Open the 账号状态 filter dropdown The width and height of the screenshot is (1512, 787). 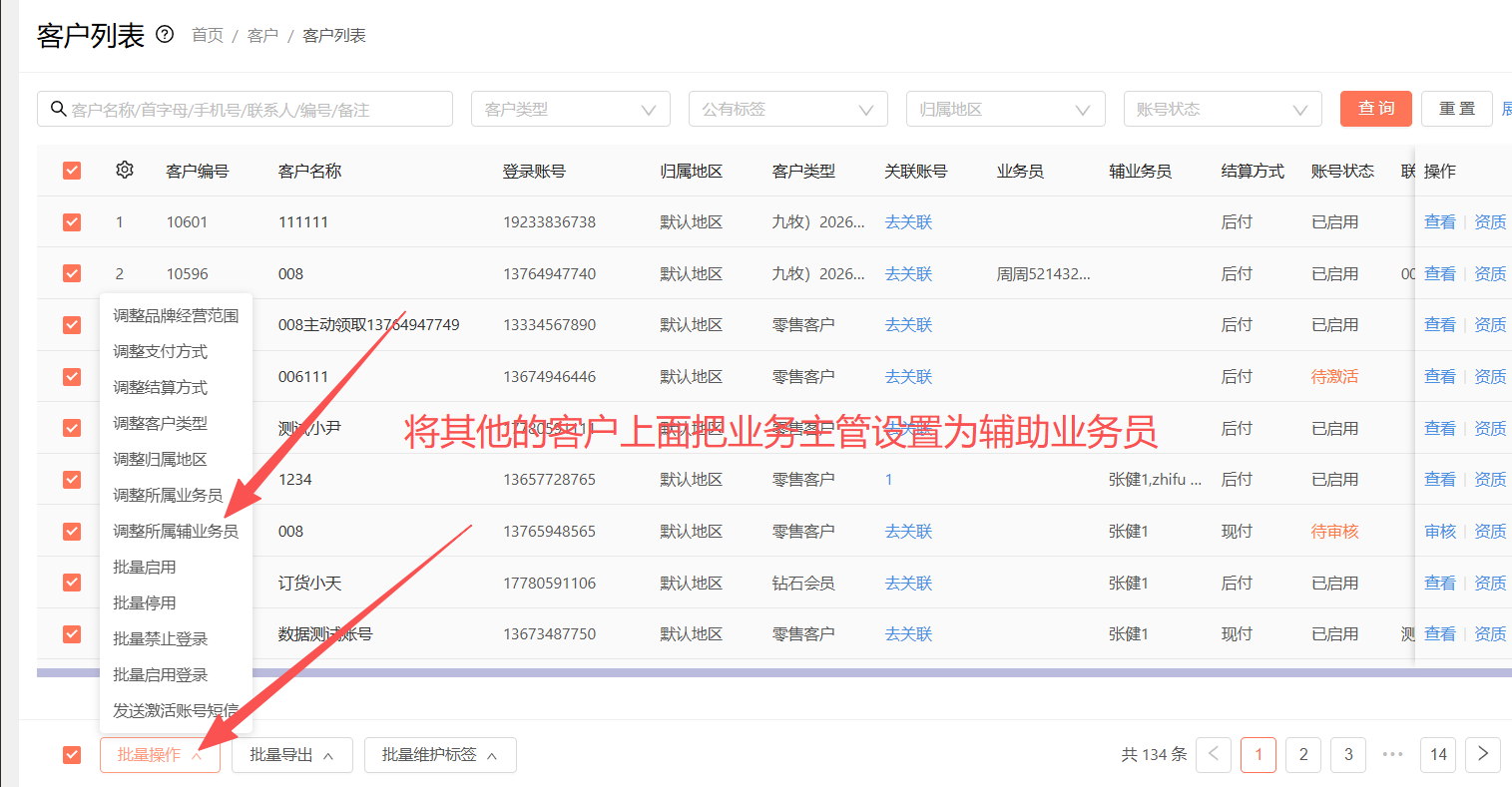1223,109
